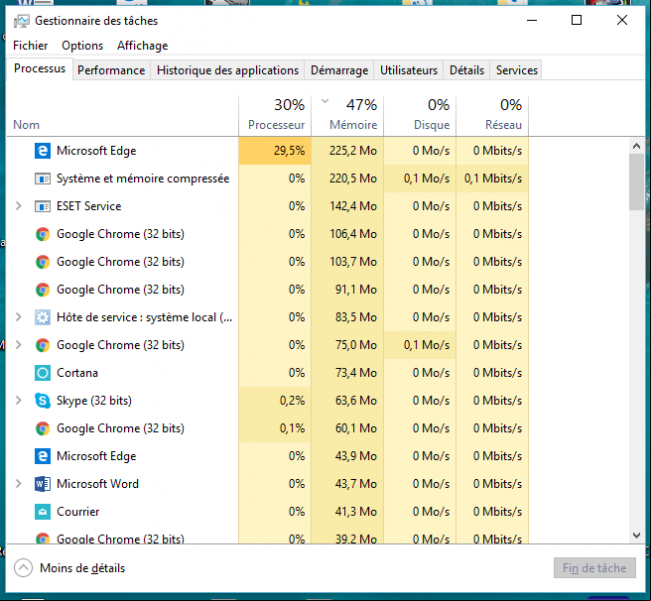Expand the Google Chrome 75,0 Mo group

[18, 345]
